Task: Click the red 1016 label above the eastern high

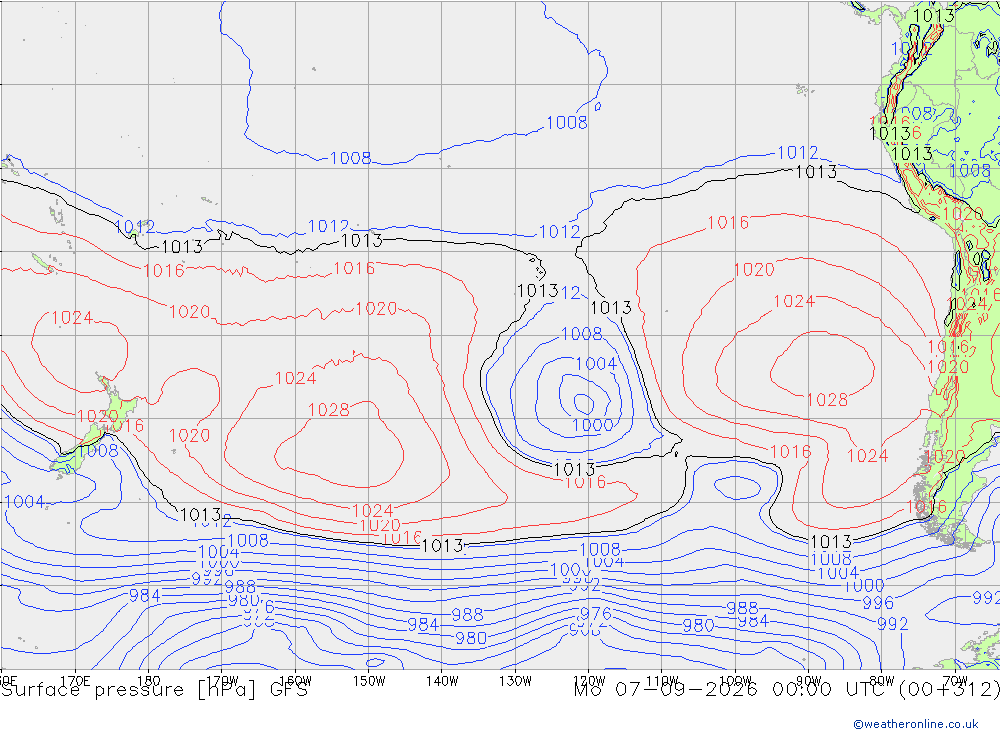Action: 728,223
